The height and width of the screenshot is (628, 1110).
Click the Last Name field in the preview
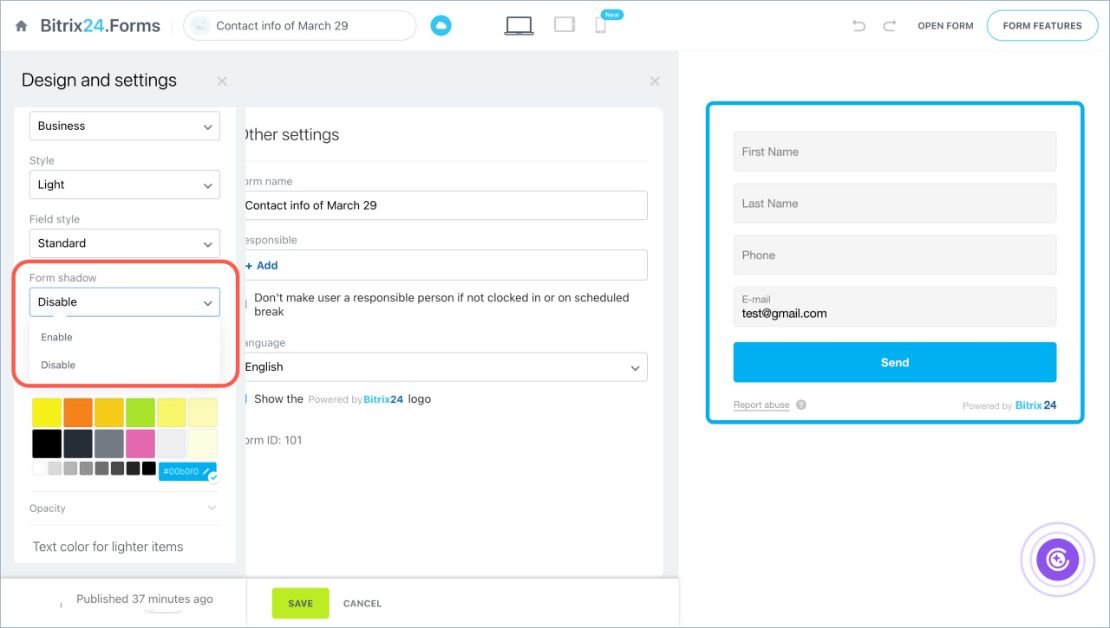pyautogui.click(x=895, y=203)
